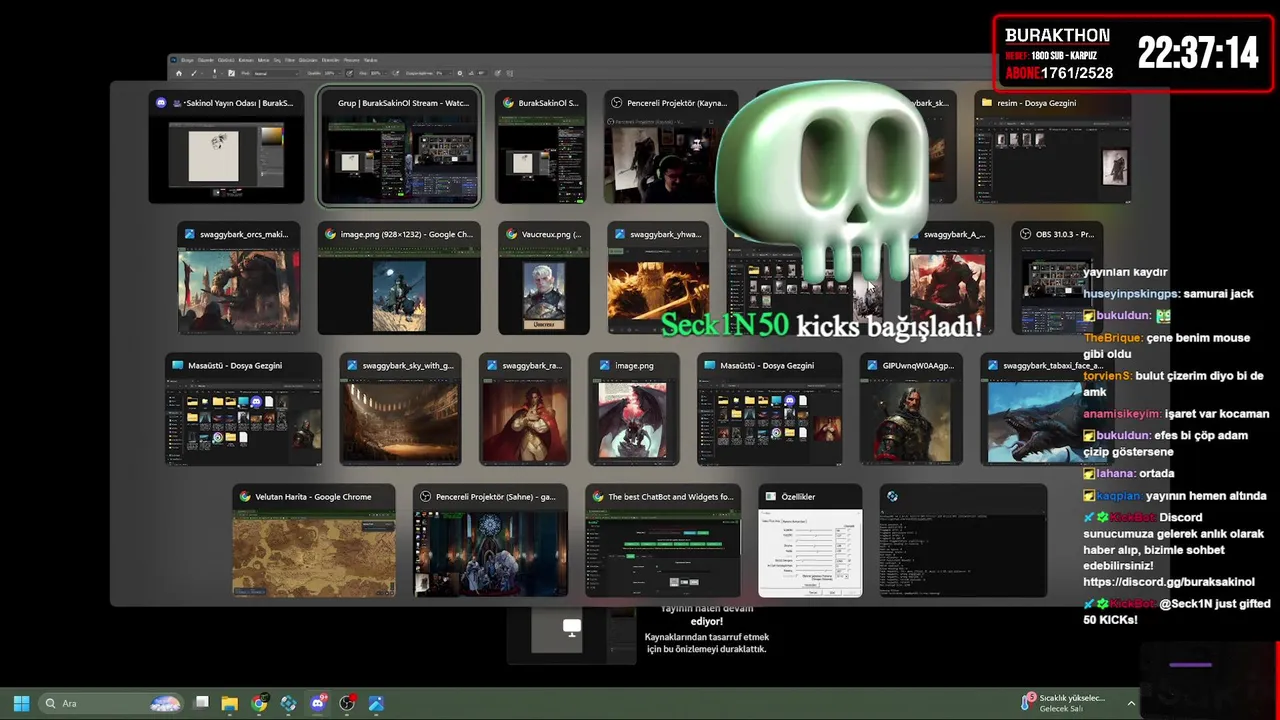Viewport: 1280px width, 720px height.
Task: Switch to BurakSakinOl S... Chrome window
Action: [x=541, y=147]
